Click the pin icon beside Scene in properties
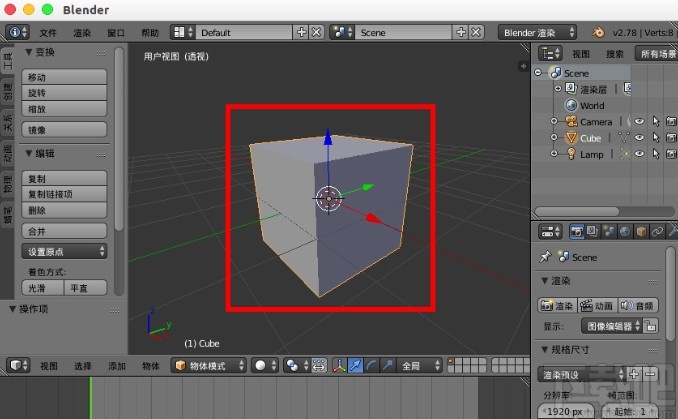Screen dimensions: 678x419 click(x=545, y=257)
